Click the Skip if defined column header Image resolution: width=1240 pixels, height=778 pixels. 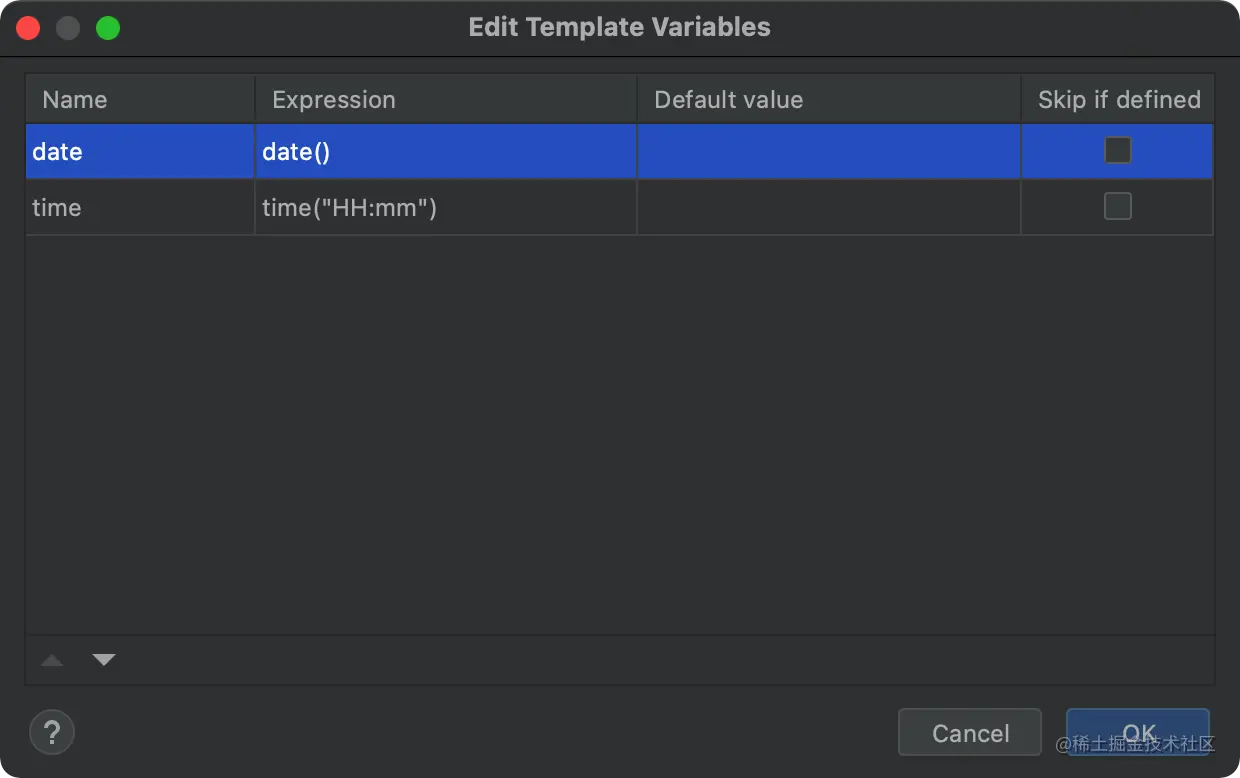click(1118, 100)
